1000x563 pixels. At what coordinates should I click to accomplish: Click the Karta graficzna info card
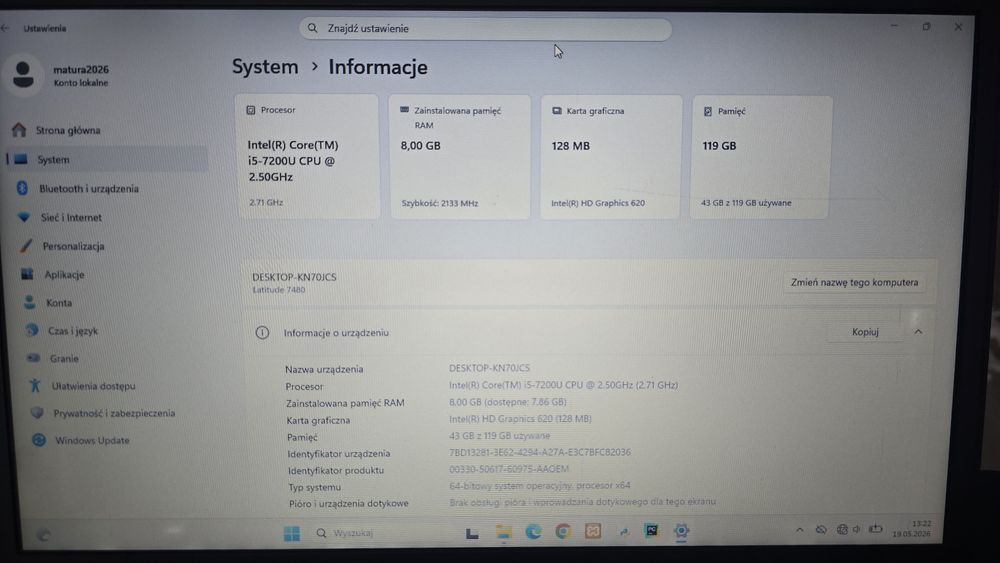coord(611,157)
